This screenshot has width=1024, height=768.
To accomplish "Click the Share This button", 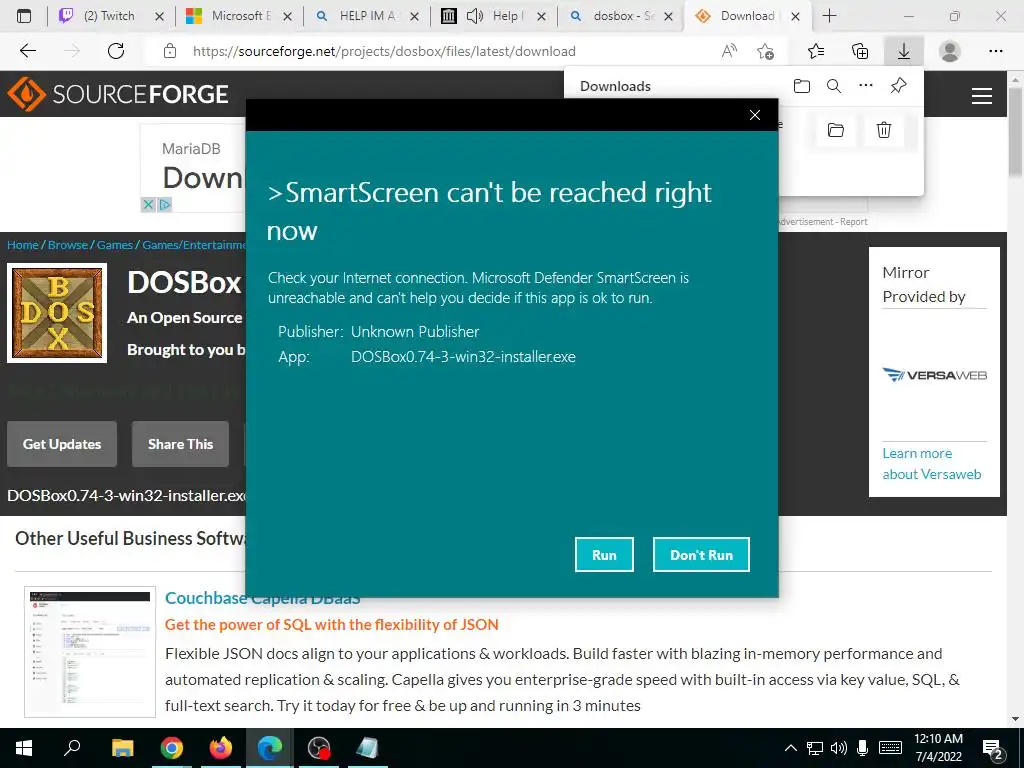I will (180, 444).
